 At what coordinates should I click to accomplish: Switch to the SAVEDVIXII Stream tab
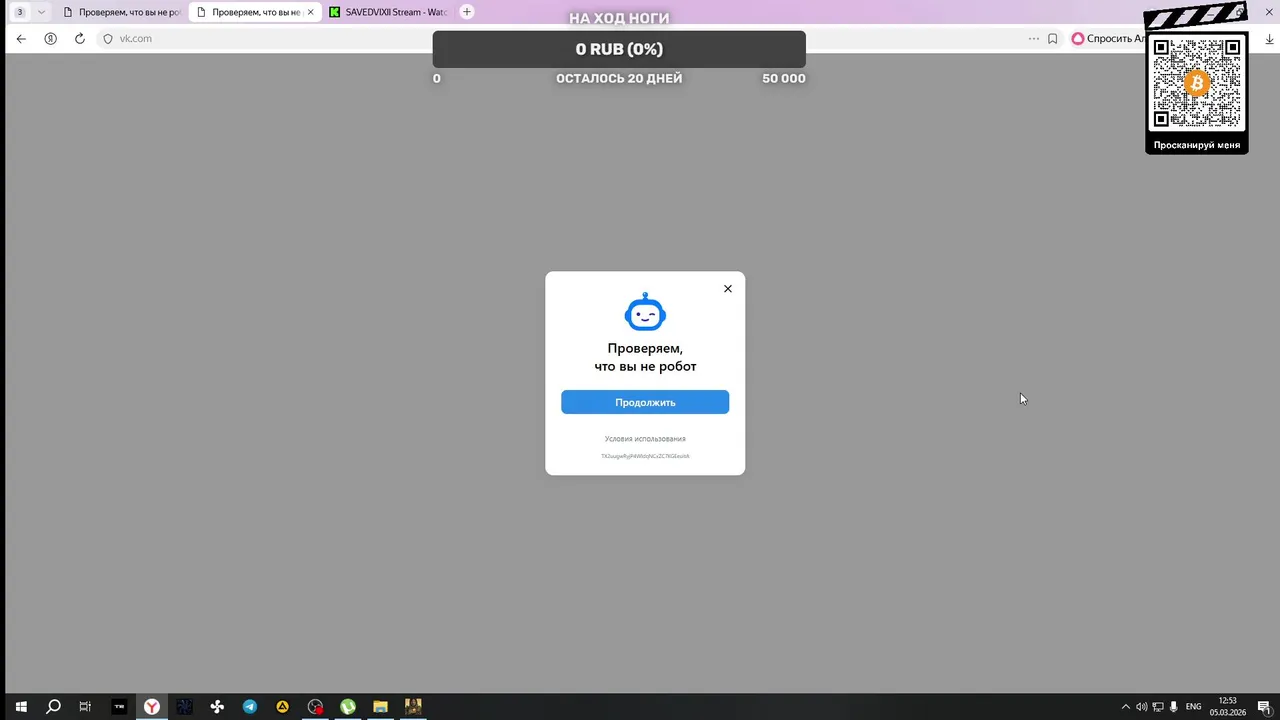click(389, 12)
